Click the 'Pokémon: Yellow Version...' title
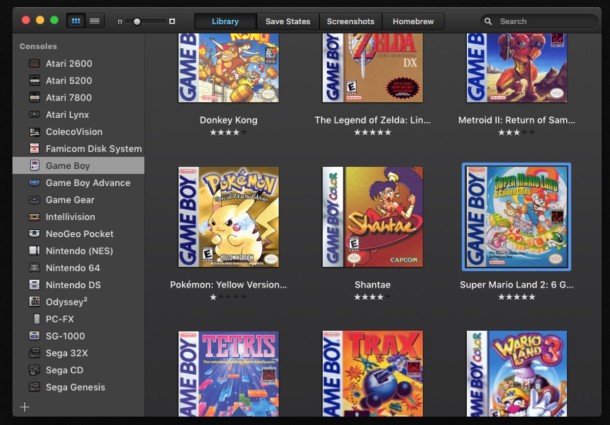 pos(228,285)
